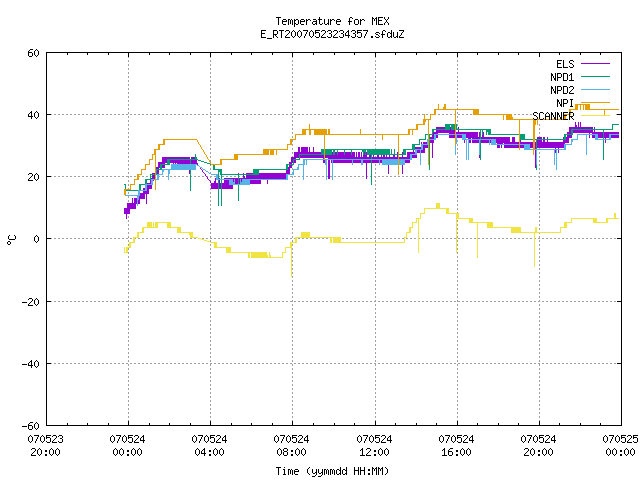Click the ELS legend label
Viewport: 640px width, 480px height.
tap(565, 64)
